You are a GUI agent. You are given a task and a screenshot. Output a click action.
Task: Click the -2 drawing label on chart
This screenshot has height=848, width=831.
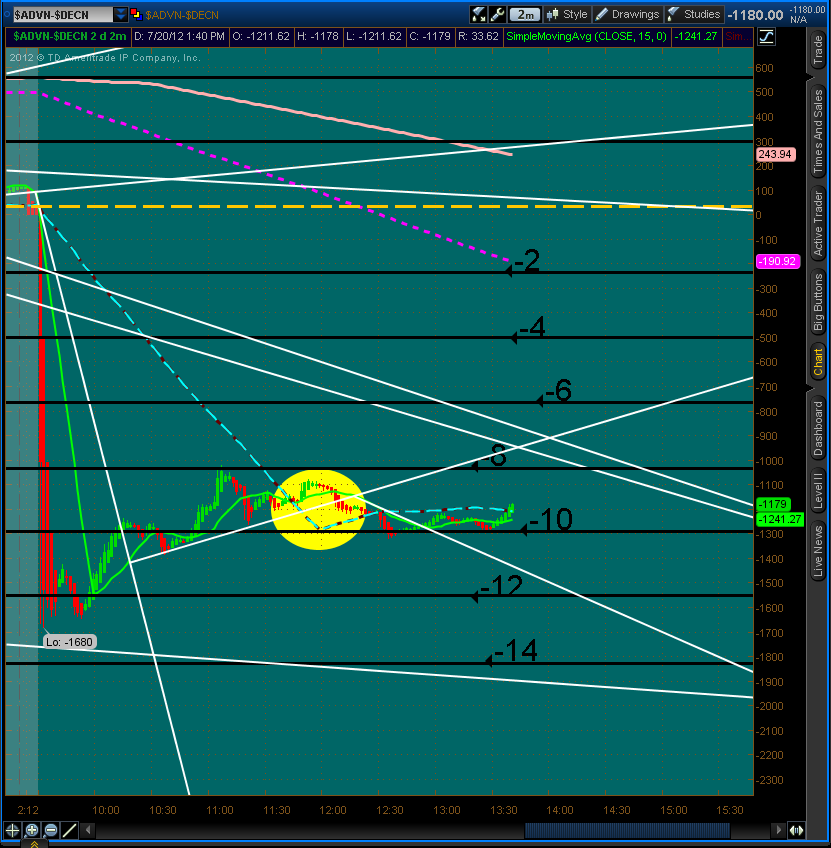point(527,260)
